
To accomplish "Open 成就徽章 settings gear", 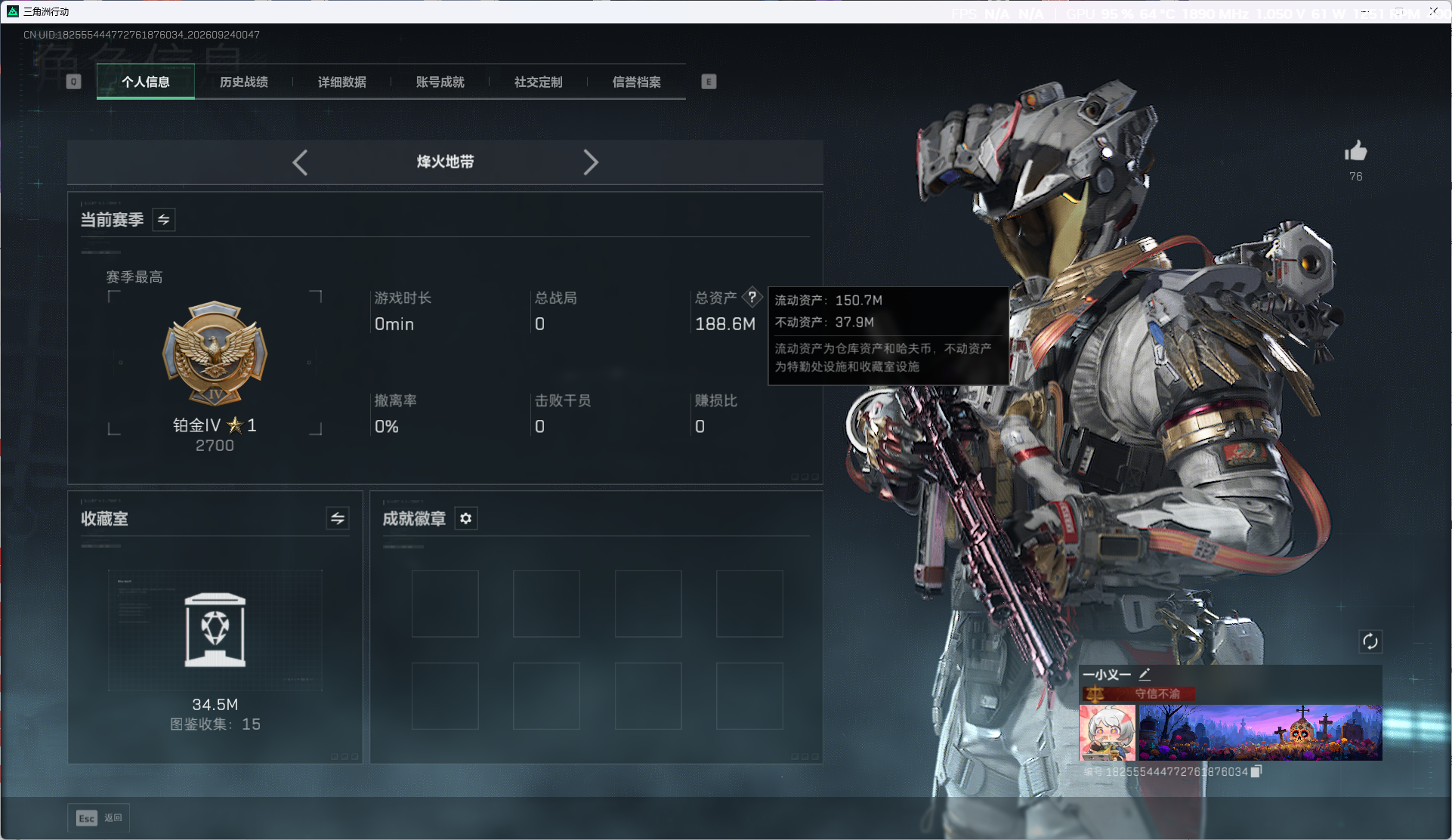I will click(x=466, y=518).
